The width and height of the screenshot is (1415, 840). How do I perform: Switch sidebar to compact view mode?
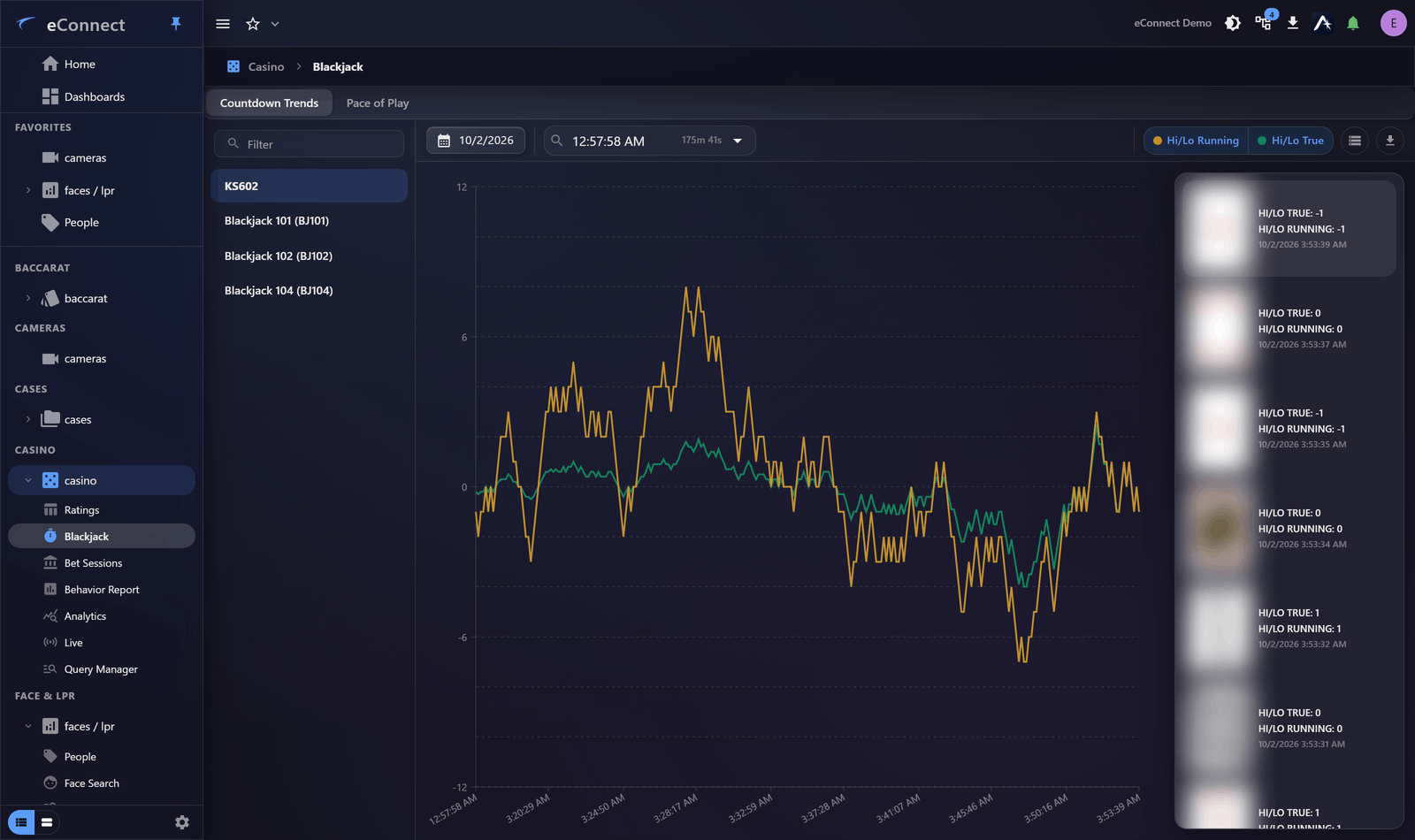coord(47,822)
